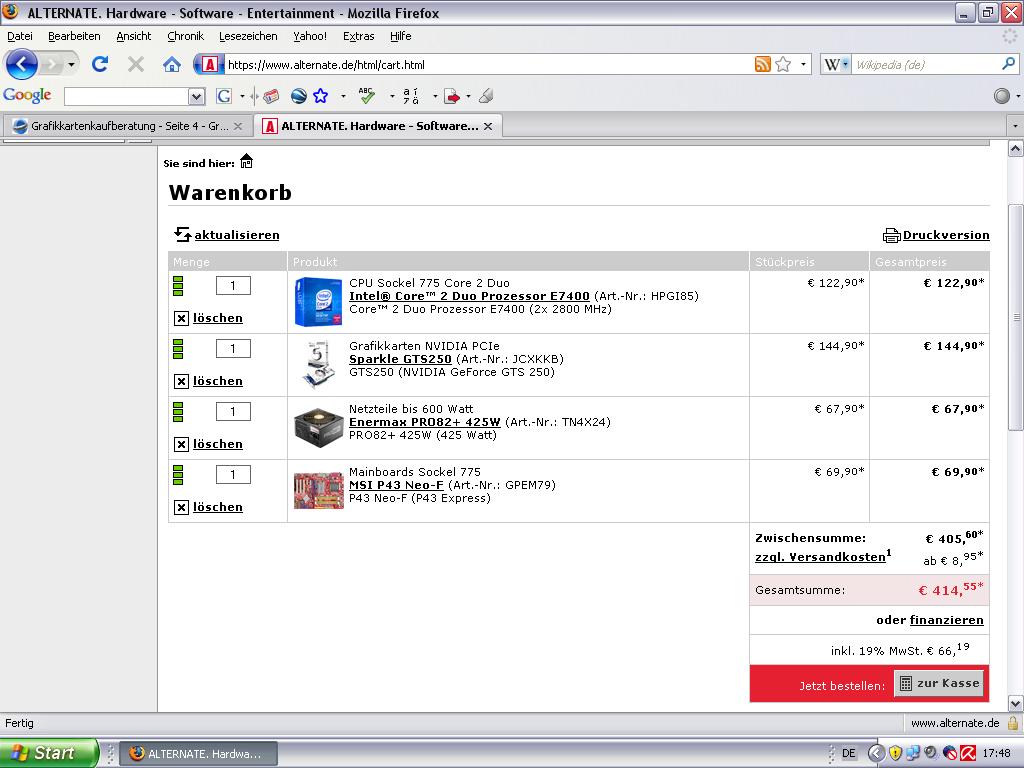Open the search engine selector W dropdown
The image size is (1024, 768).
point(836,64)
